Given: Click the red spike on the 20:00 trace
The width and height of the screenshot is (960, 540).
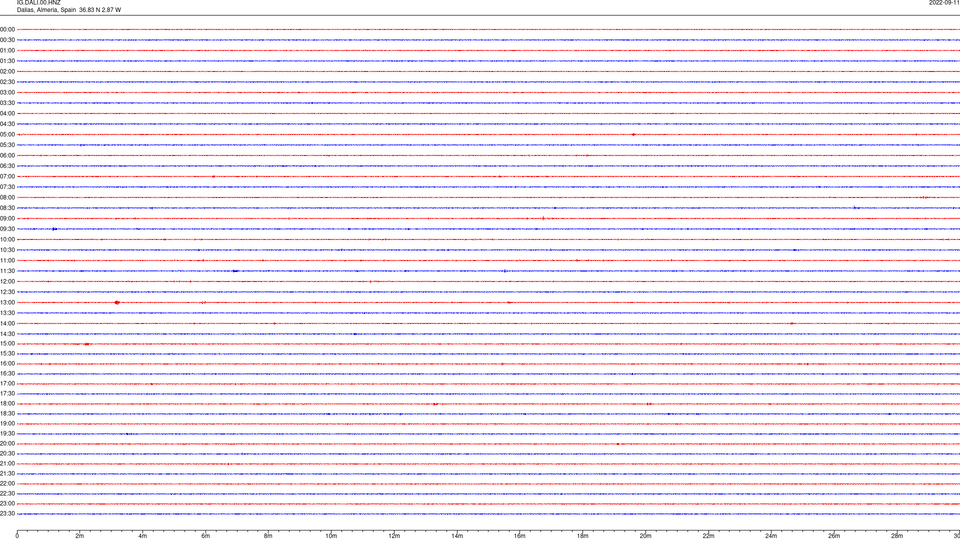Looking at the screenshot, I should click(x=618, y=444).
